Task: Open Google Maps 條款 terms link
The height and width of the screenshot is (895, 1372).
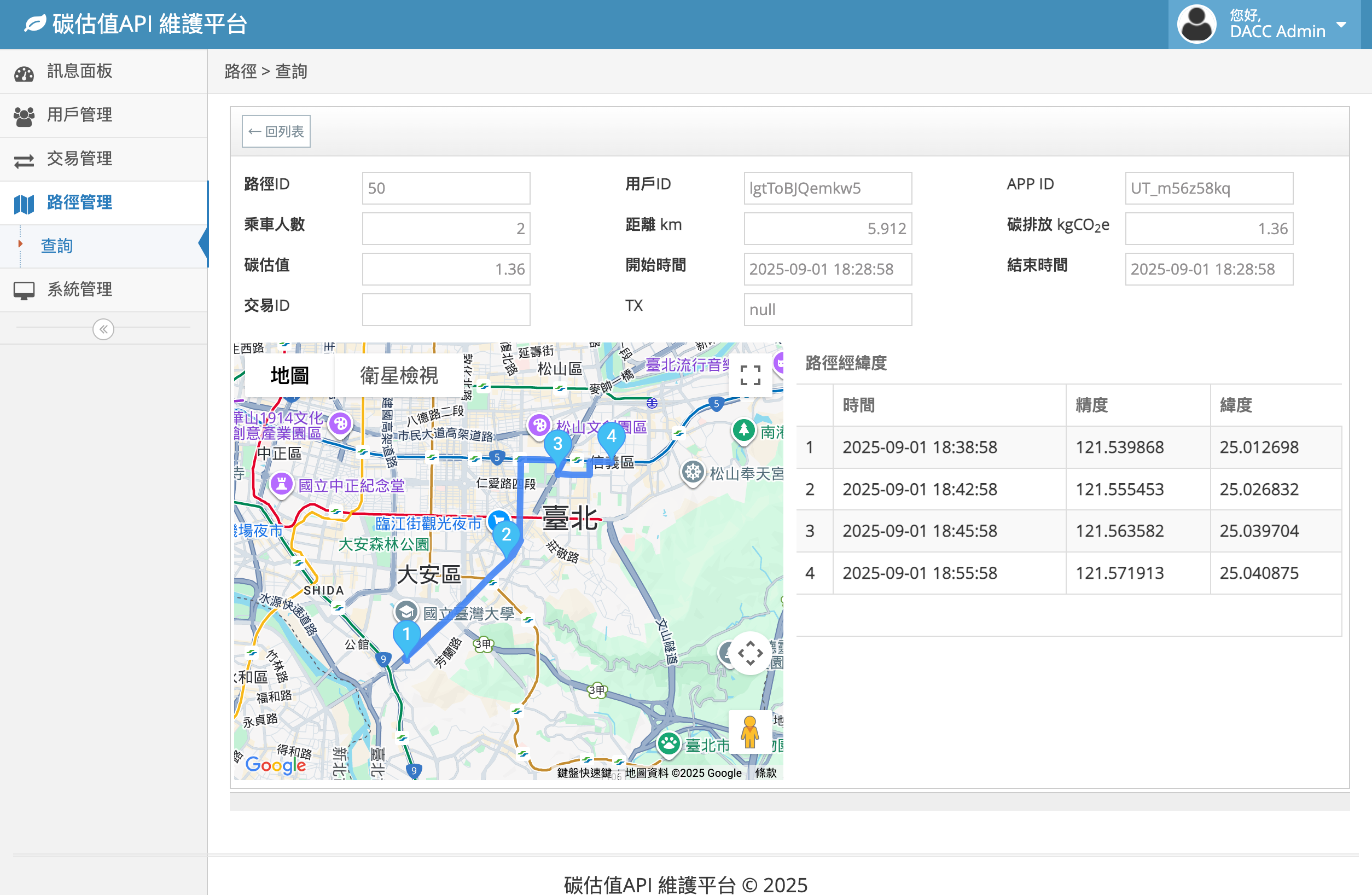Action: 765,773
